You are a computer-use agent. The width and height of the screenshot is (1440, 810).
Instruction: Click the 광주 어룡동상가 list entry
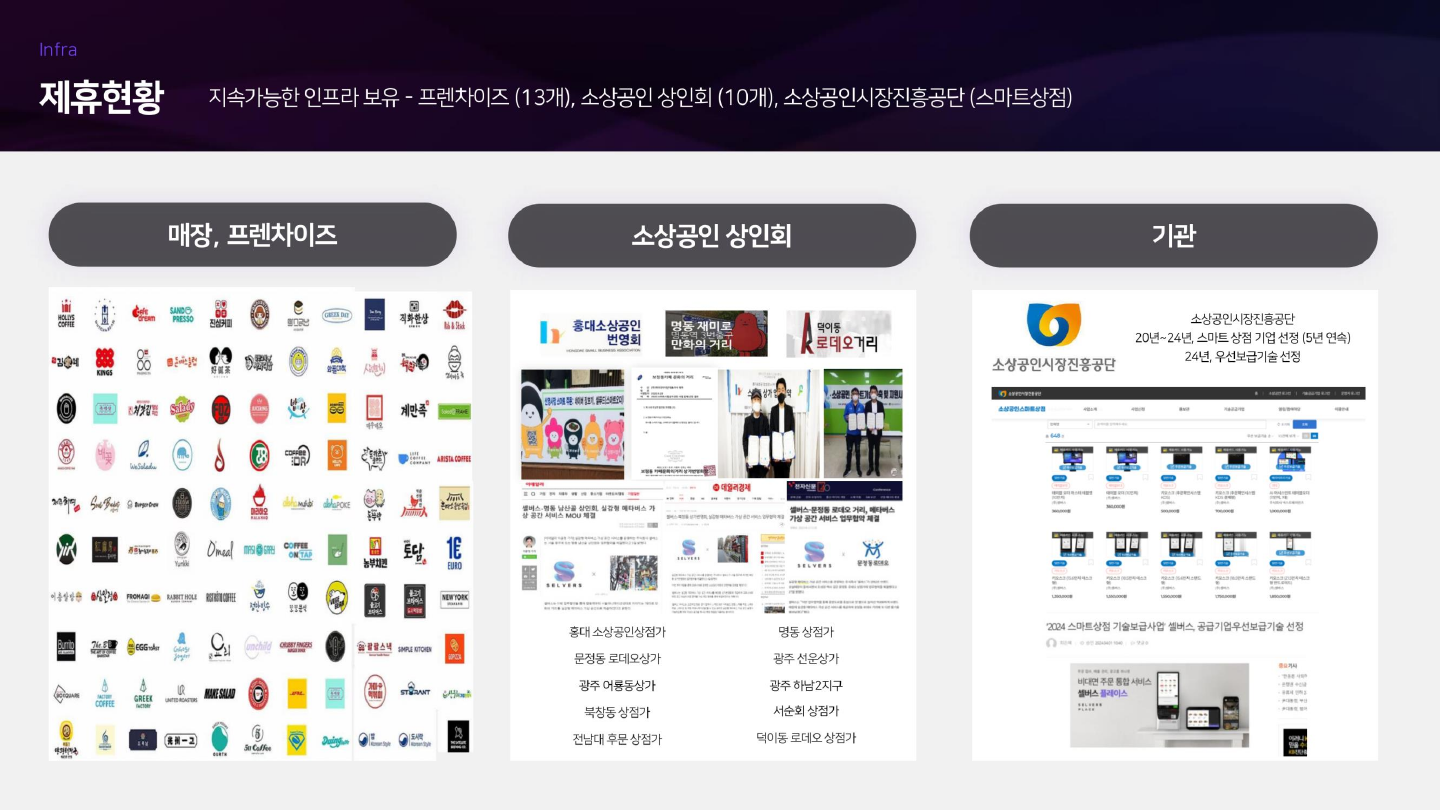point(617,685)
